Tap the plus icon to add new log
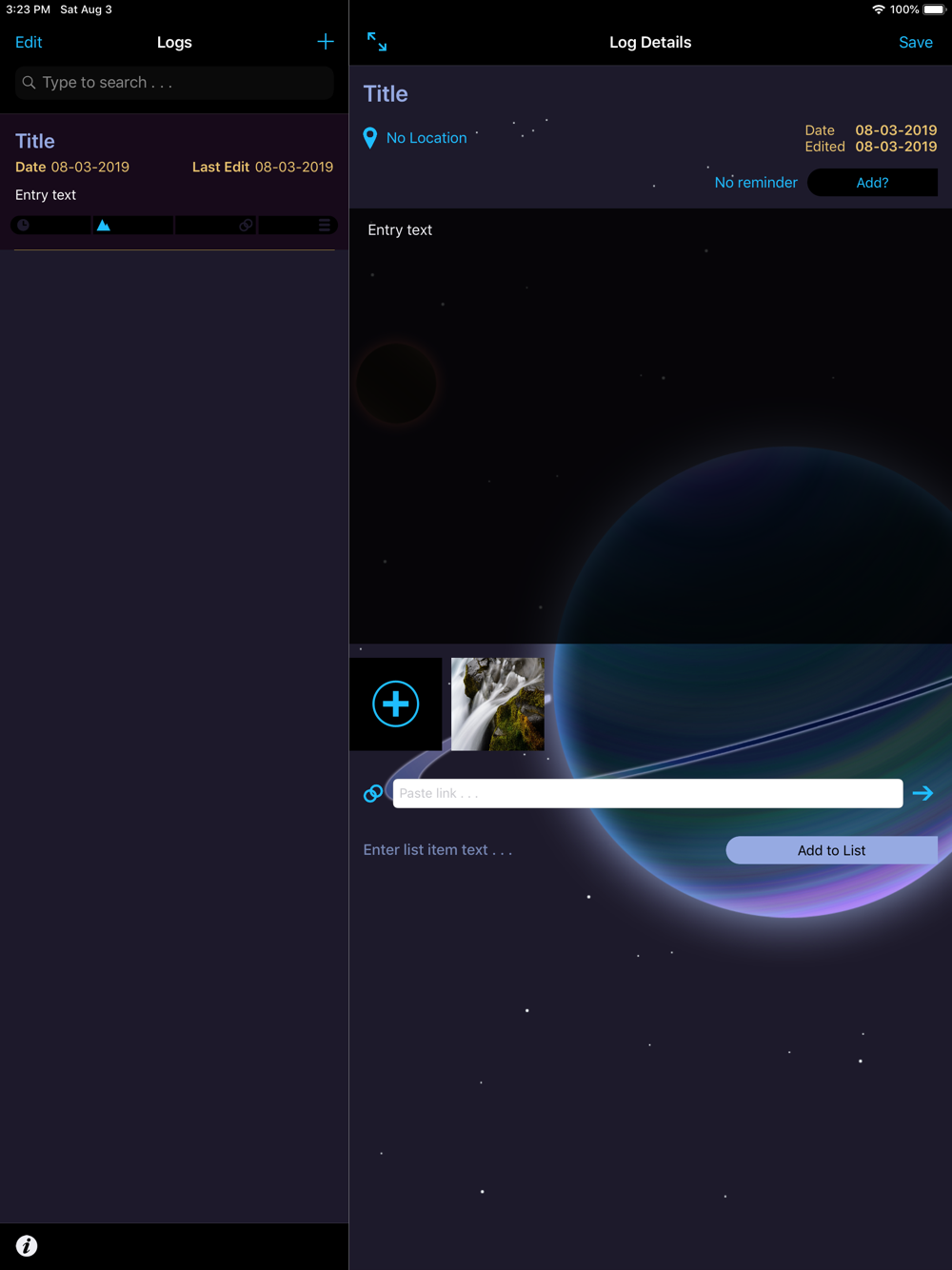This screenshot has height=1270, width=952. 326,42
